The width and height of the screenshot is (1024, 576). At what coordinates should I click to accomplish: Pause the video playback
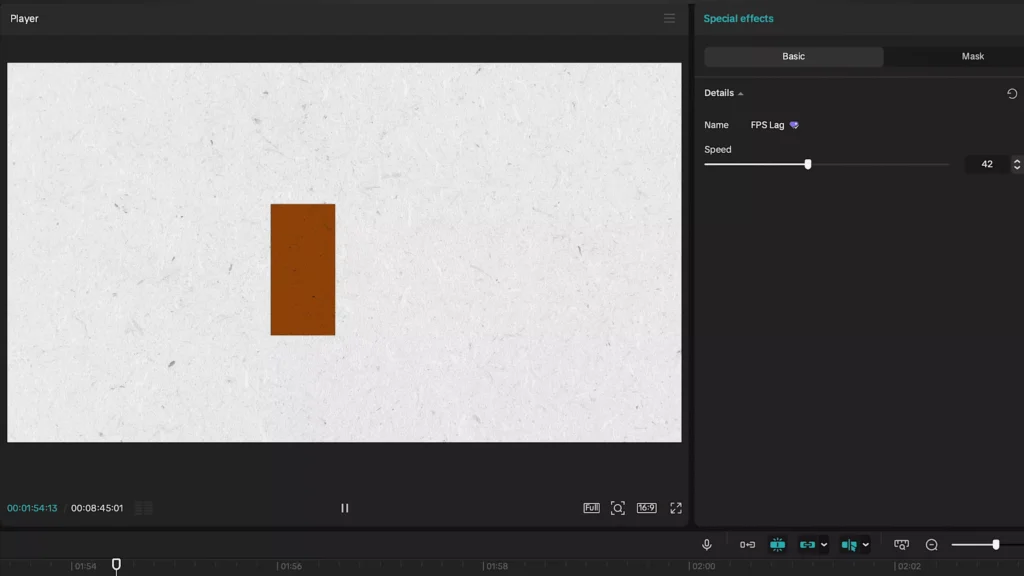tap(344, 507)
